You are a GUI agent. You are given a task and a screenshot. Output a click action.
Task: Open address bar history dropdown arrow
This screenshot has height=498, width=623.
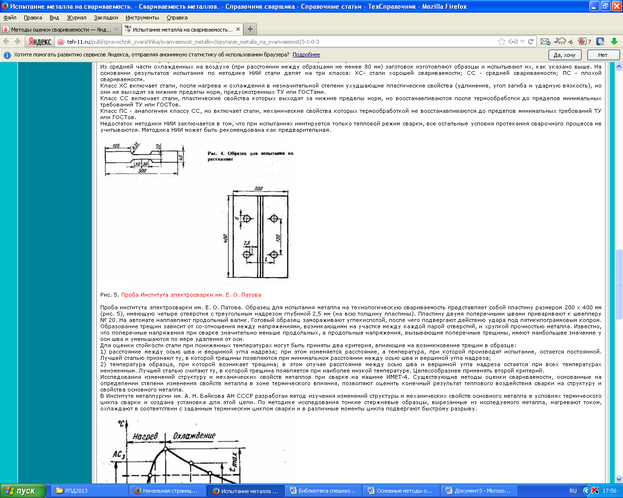pyautogui.click(x=522, y=41)
